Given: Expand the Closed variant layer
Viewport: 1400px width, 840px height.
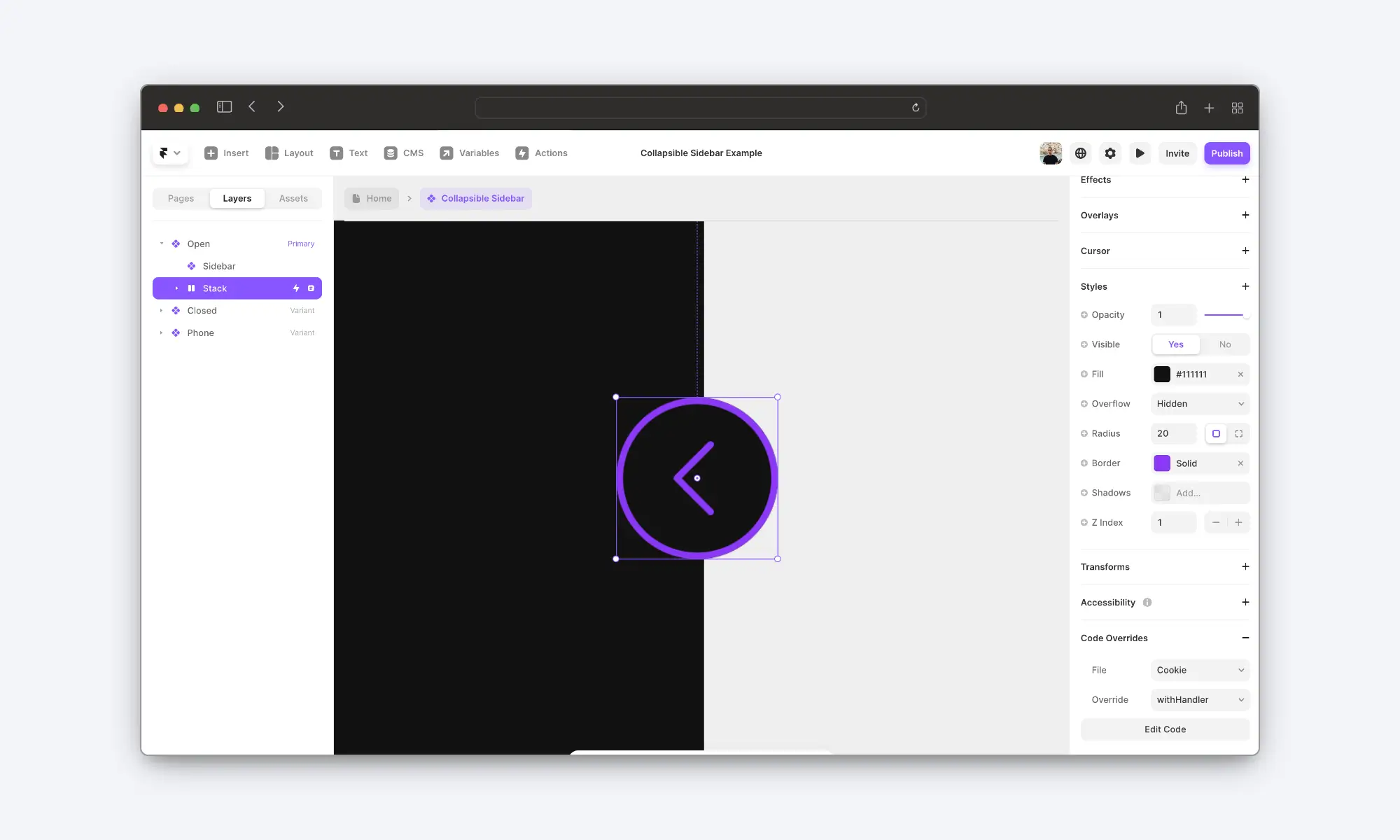Looking at the screenshot, I should point(161,311).
